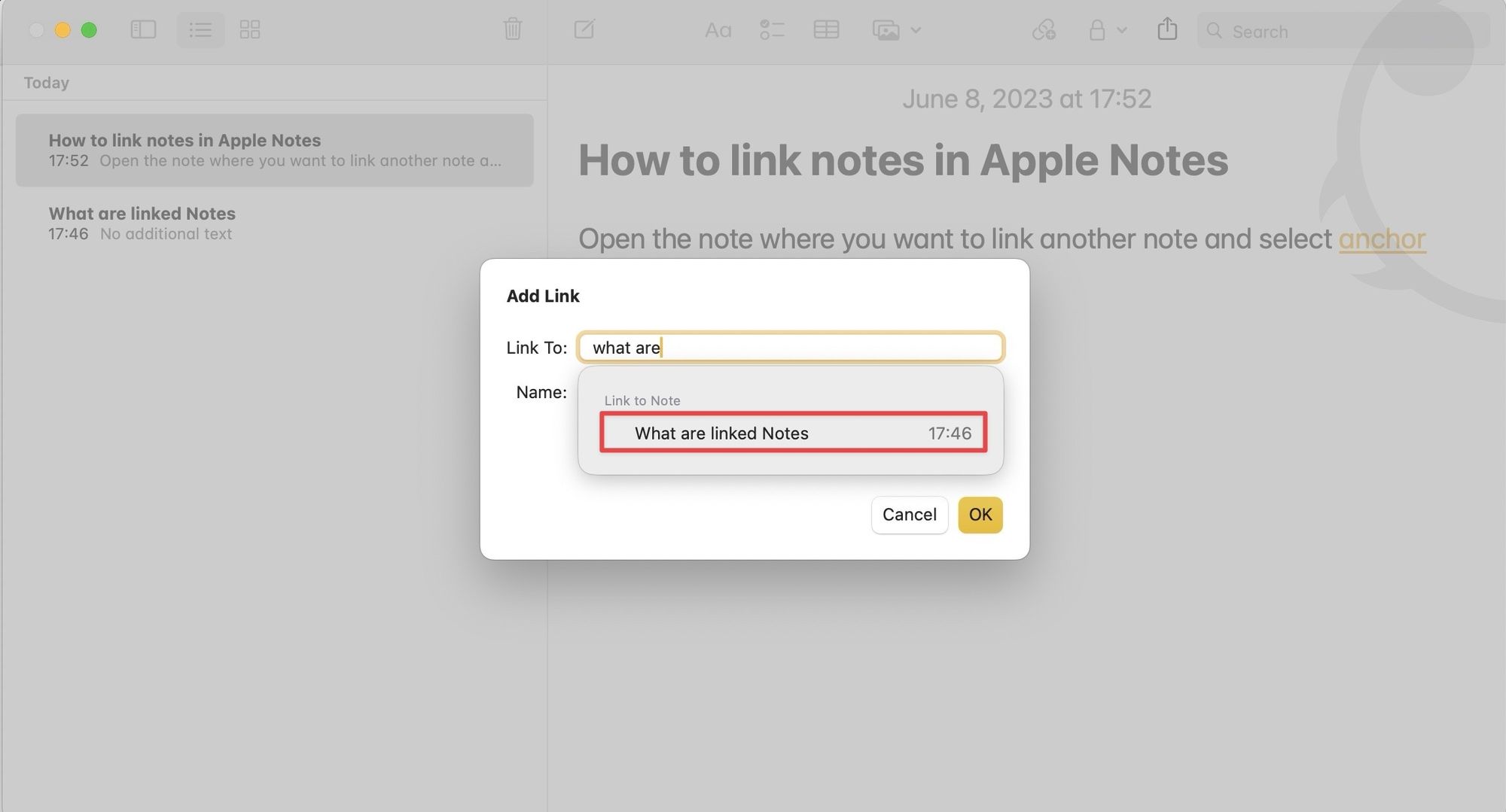Insert a table

tap(826, 30)
